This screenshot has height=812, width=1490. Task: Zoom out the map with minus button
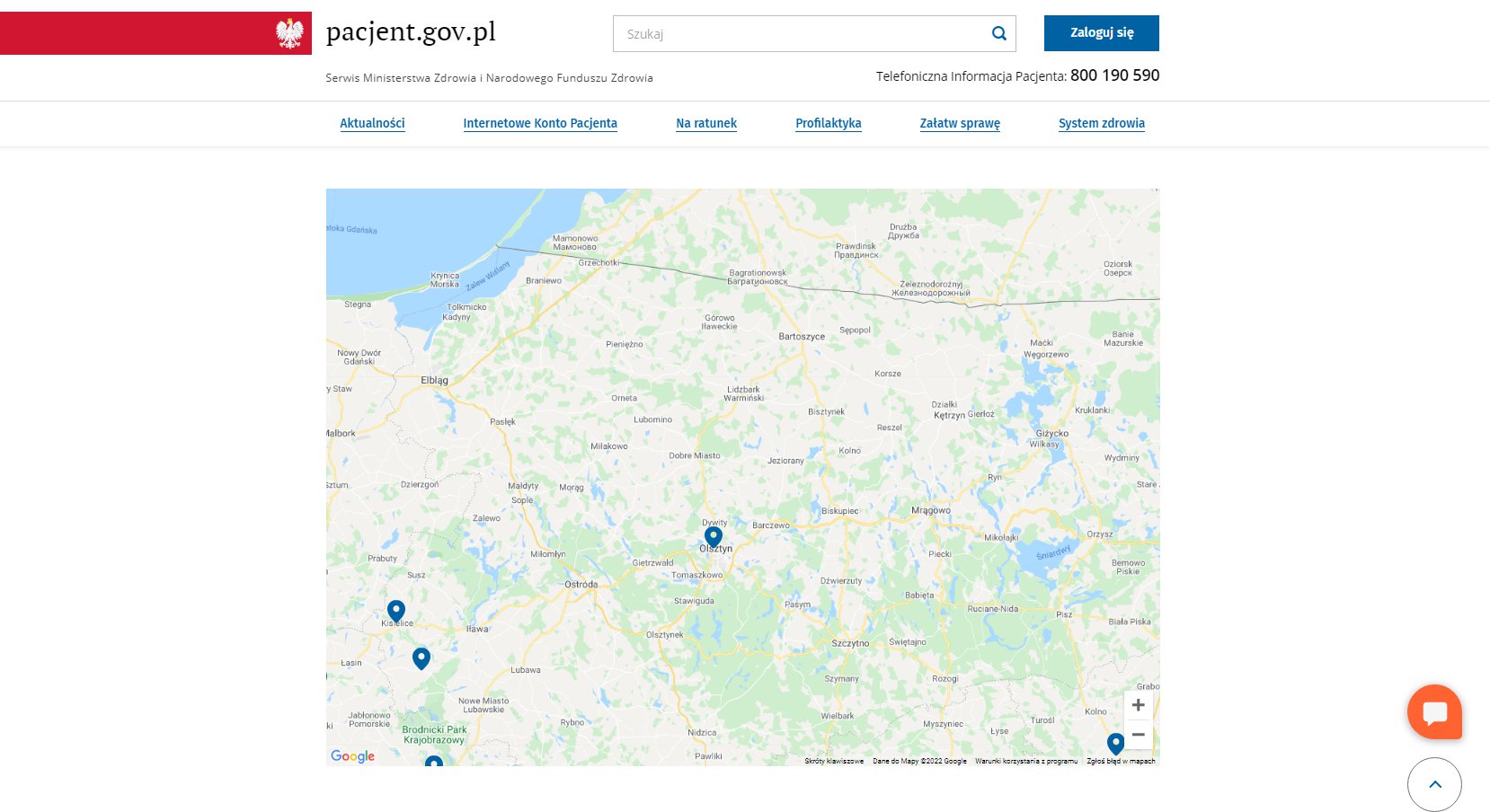click(x=1138, y=735)
